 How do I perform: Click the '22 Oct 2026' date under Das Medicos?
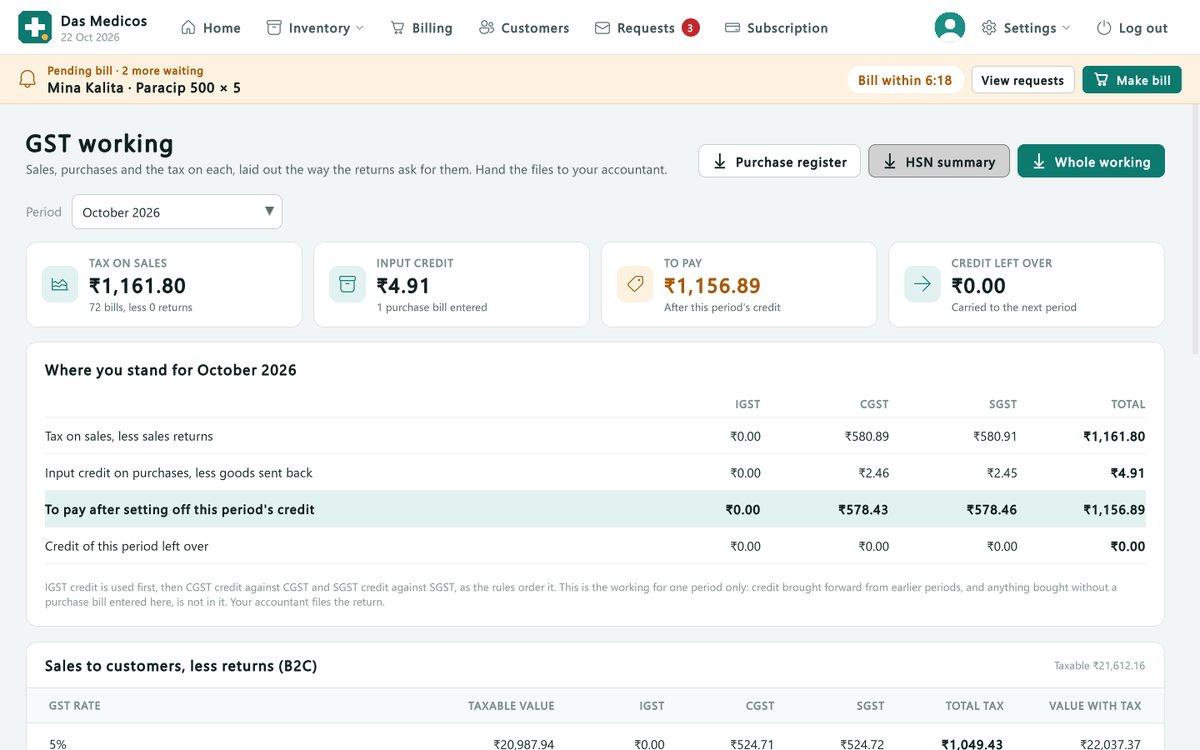(90, 37)
